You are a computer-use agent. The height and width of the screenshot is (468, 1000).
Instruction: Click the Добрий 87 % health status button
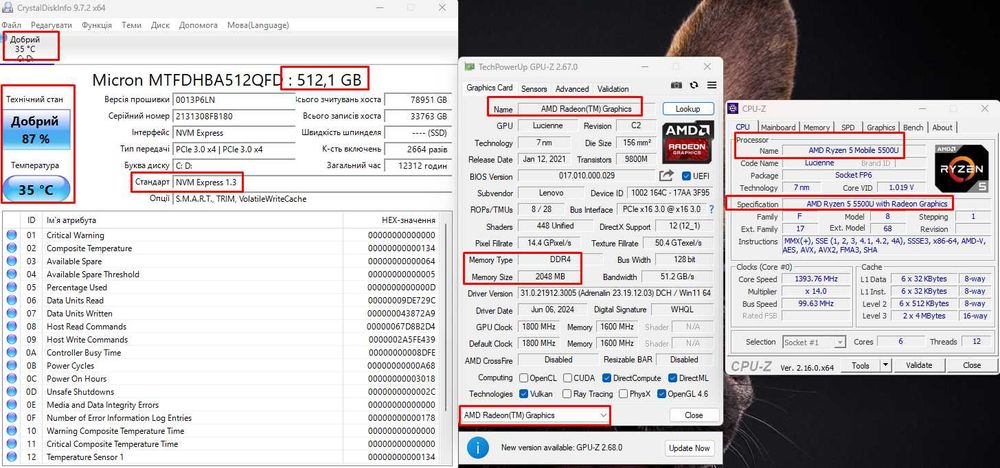35,129
